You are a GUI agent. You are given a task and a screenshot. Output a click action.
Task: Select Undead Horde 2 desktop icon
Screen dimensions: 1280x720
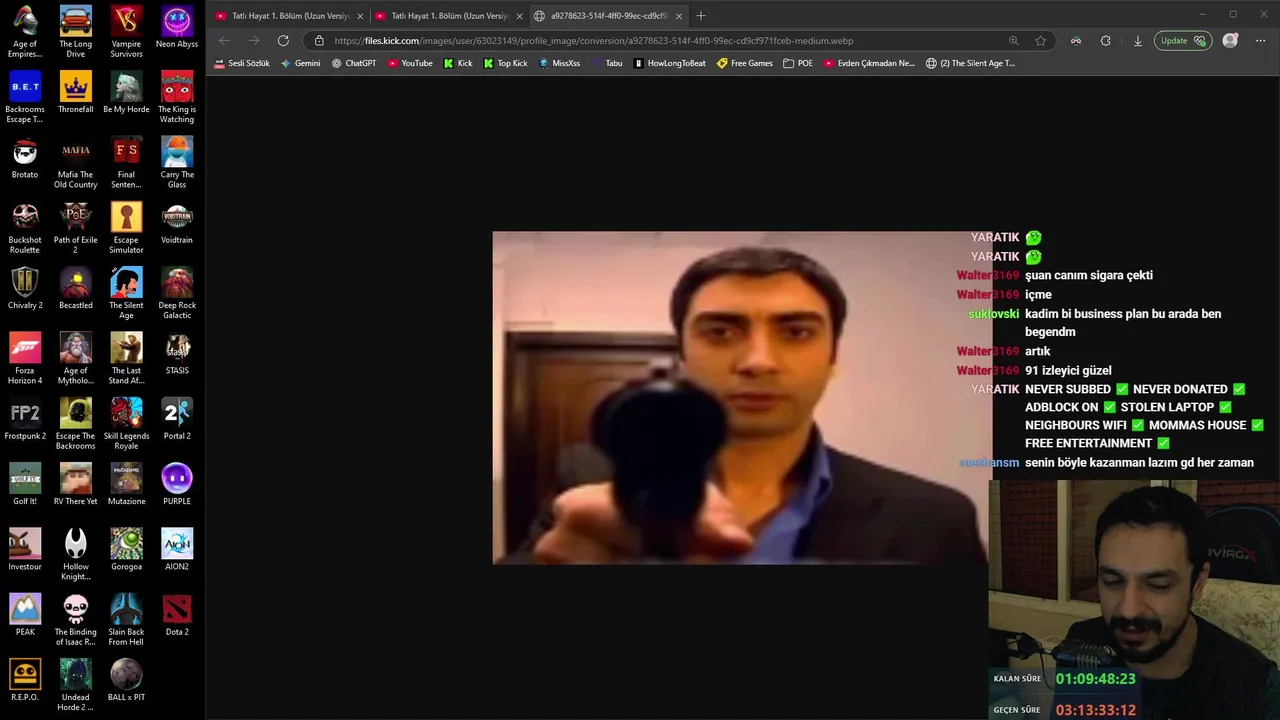[76, 684]
